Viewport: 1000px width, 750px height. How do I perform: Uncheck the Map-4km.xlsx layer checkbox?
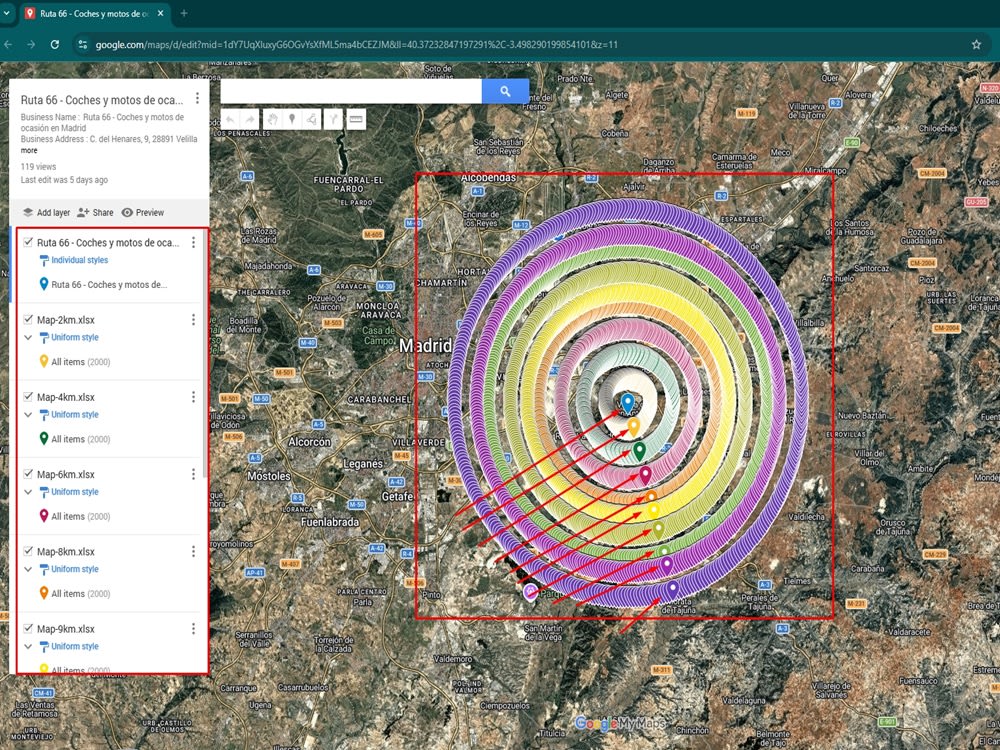(x=28, y=397)
